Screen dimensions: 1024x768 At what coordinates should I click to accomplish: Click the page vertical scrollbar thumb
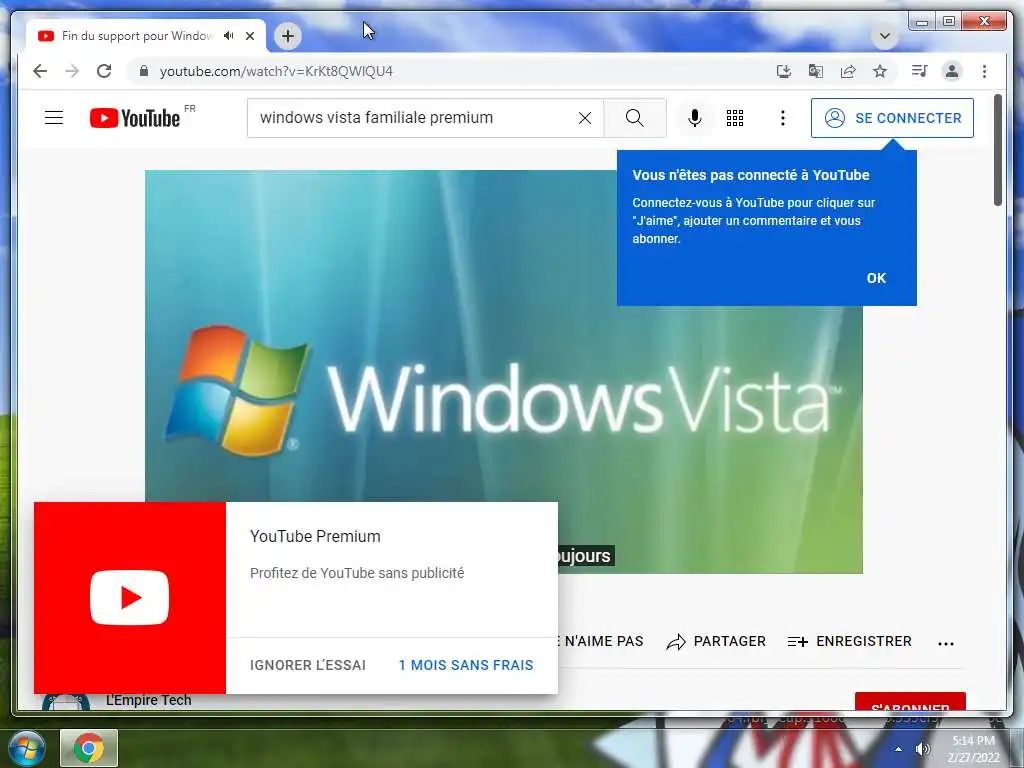click(997, 150)
